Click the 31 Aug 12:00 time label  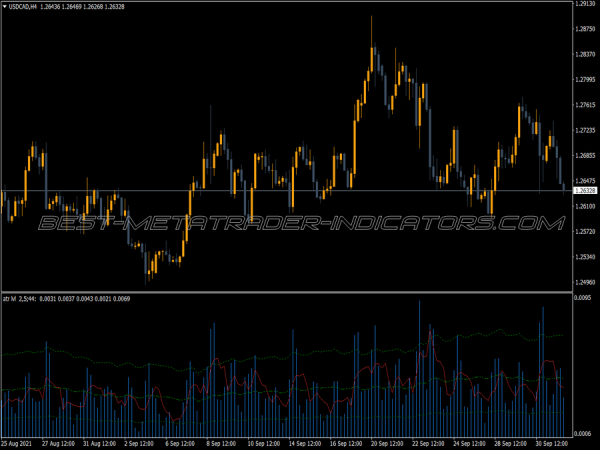99,444
